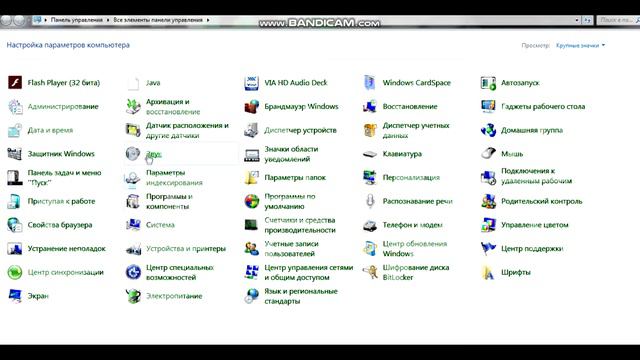The width and height of the screenshot is (640, 360).
Task: Click the Java icon
Action: click(x=133, y=83)
